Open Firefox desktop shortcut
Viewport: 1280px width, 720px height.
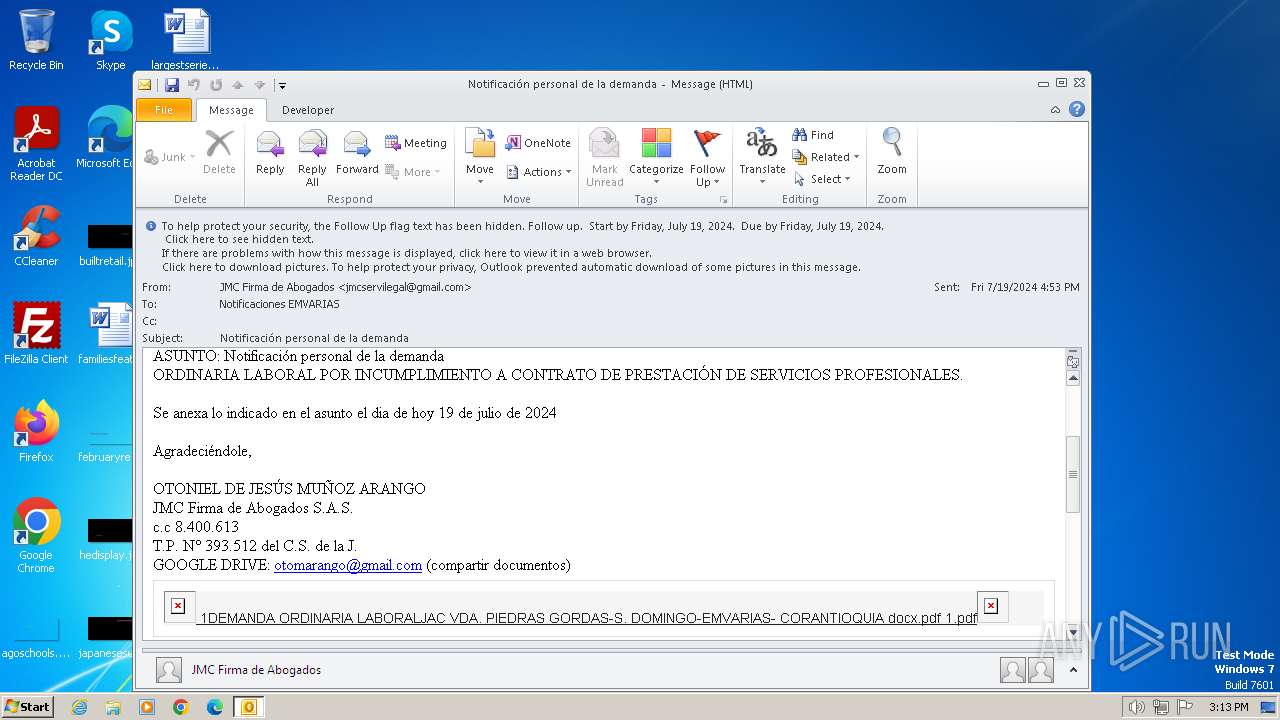click(36, 432)
